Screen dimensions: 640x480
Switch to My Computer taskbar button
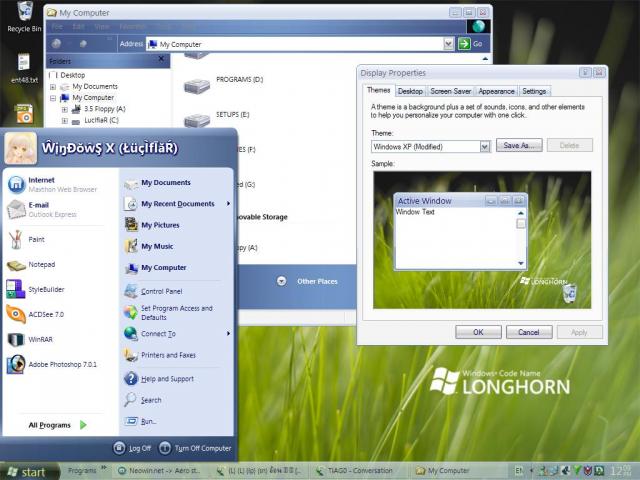coord(445,471)
